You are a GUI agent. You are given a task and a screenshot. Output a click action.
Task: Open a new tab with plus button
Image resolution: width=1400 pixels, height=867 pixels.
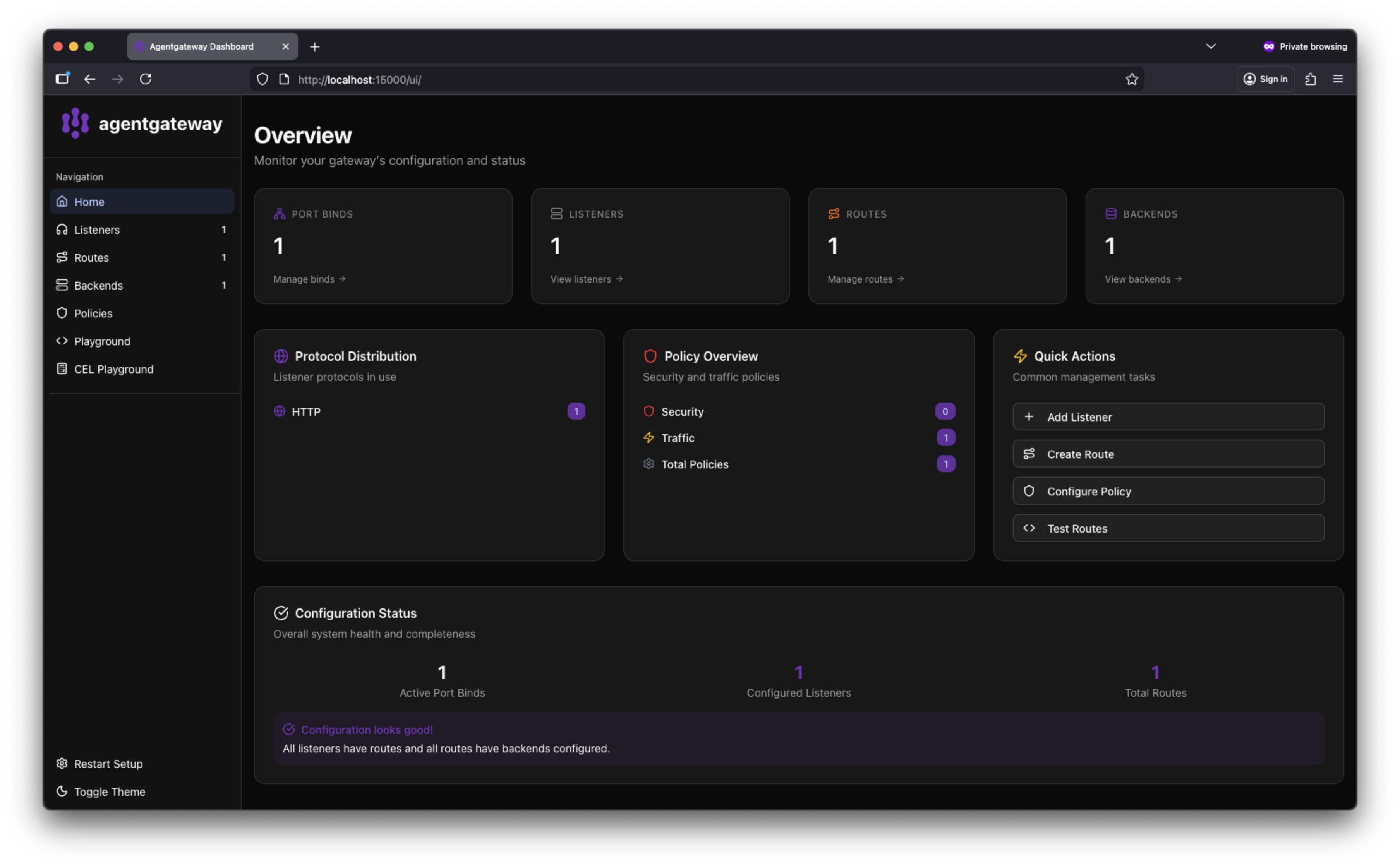coord(315,47)
